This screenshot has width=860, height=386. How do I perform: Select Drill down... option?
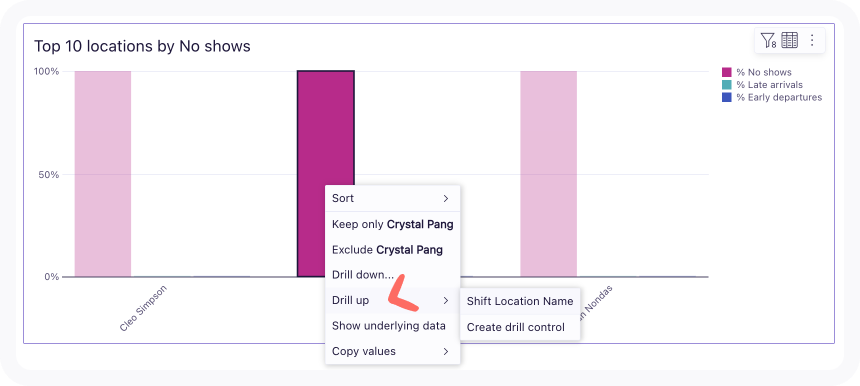(x=392, y=274)
